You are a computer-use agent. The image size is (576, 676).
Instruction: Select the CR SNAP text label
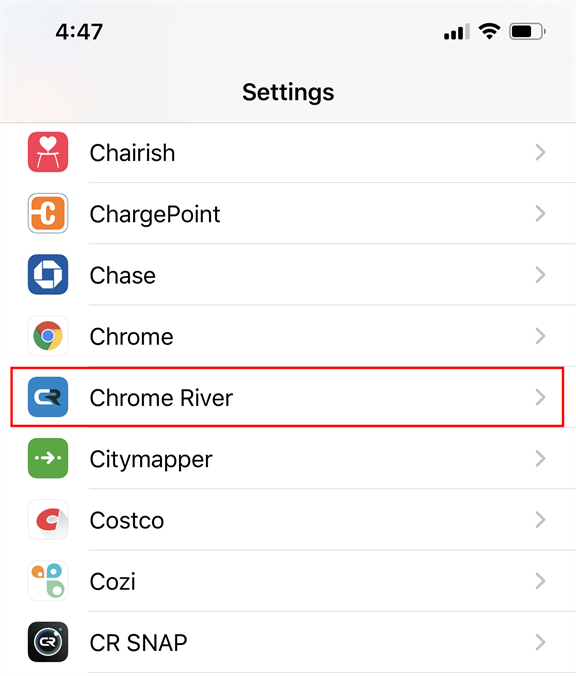point(138,643)
